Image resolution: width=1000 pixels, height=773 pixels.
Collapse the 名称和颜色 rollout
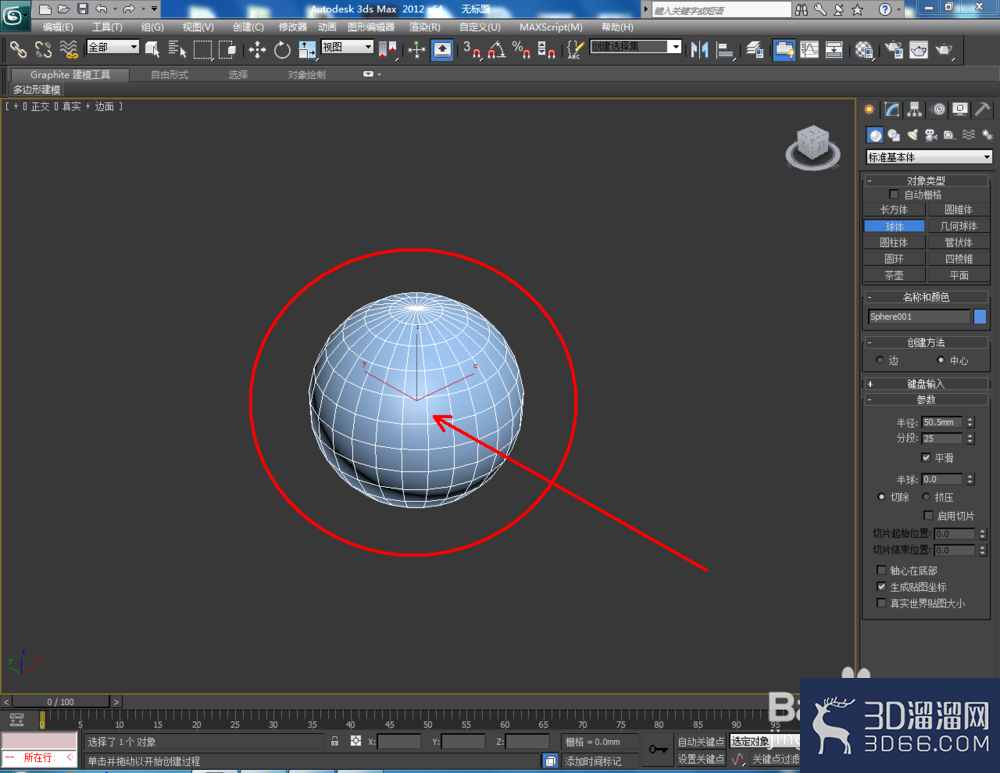click(926, 297)
